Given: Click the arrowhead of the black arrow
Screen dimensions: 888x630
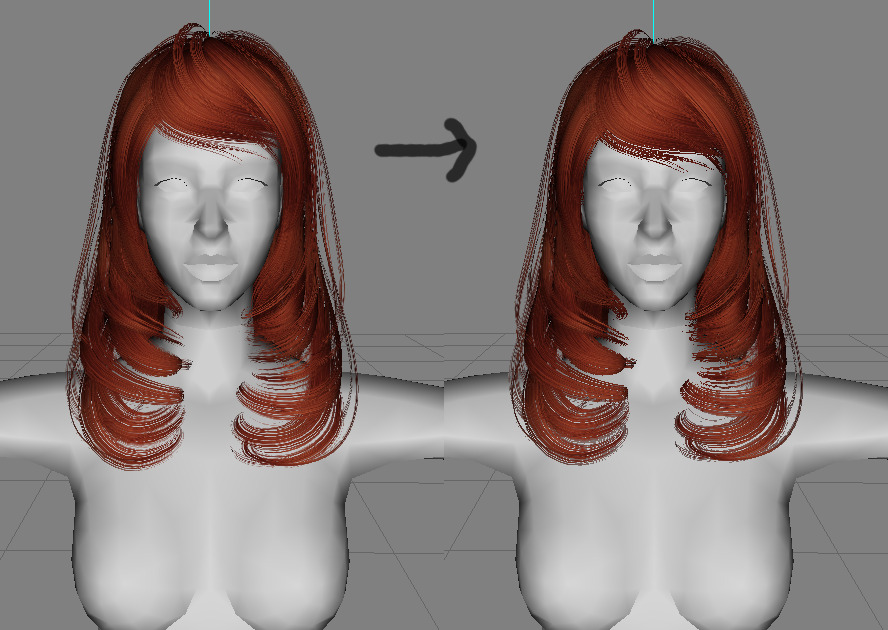Looking at the screenshot, I should click(x=460, y=150).
